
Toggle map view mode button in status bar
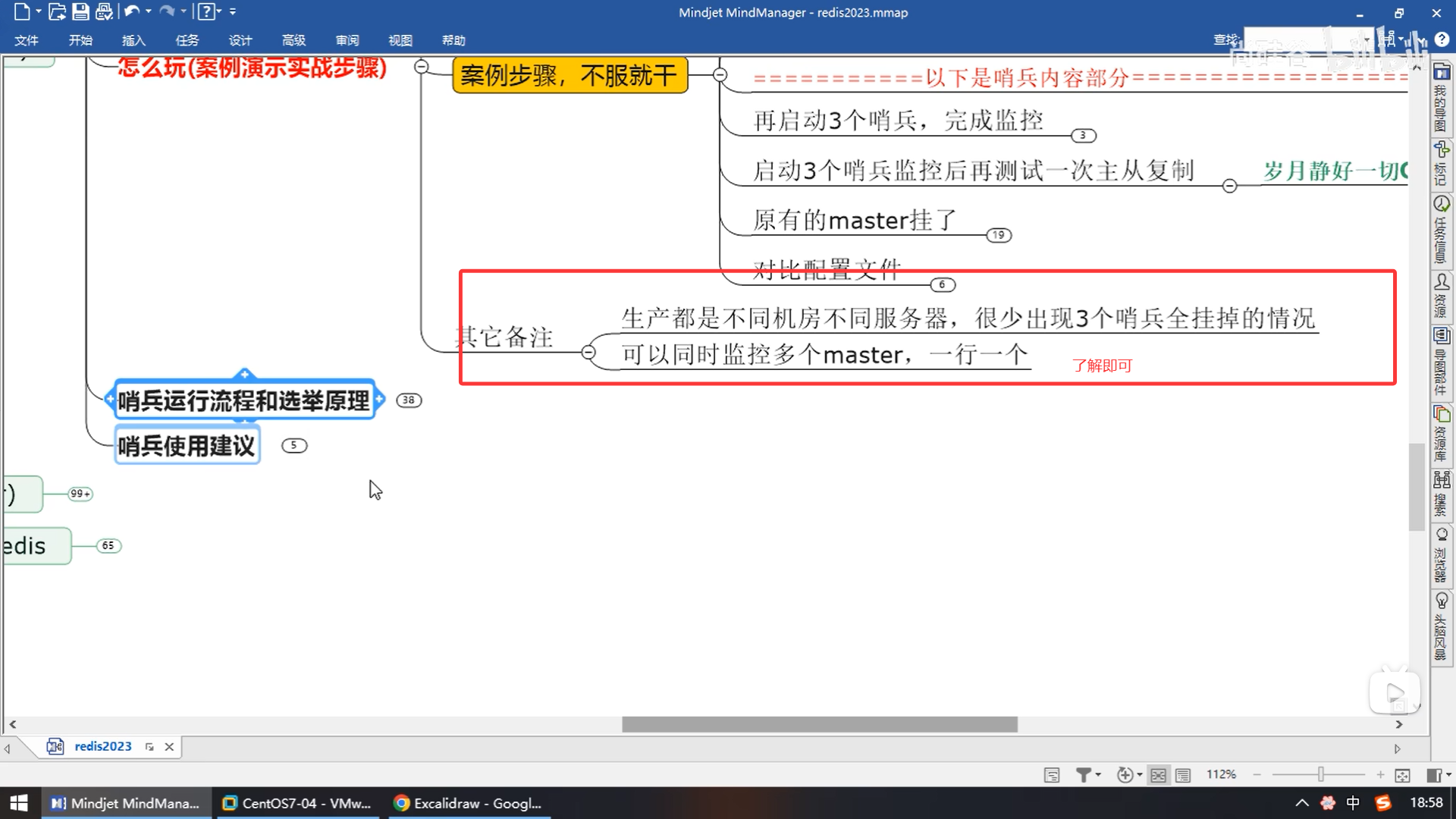(x=1158, y=774)
